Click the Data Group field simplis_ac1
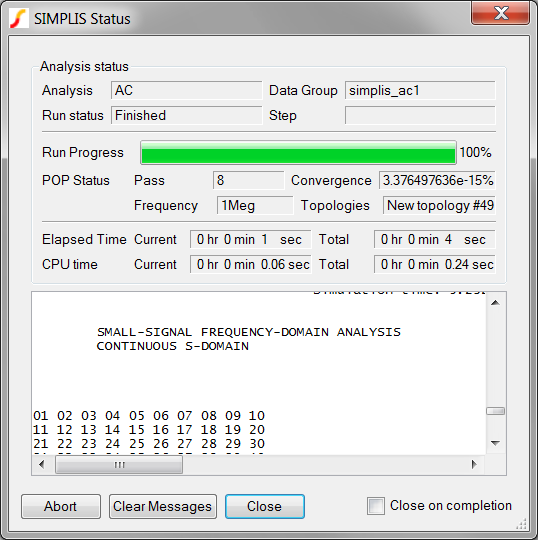The image size is (538, 540). (x=420, y=90)
